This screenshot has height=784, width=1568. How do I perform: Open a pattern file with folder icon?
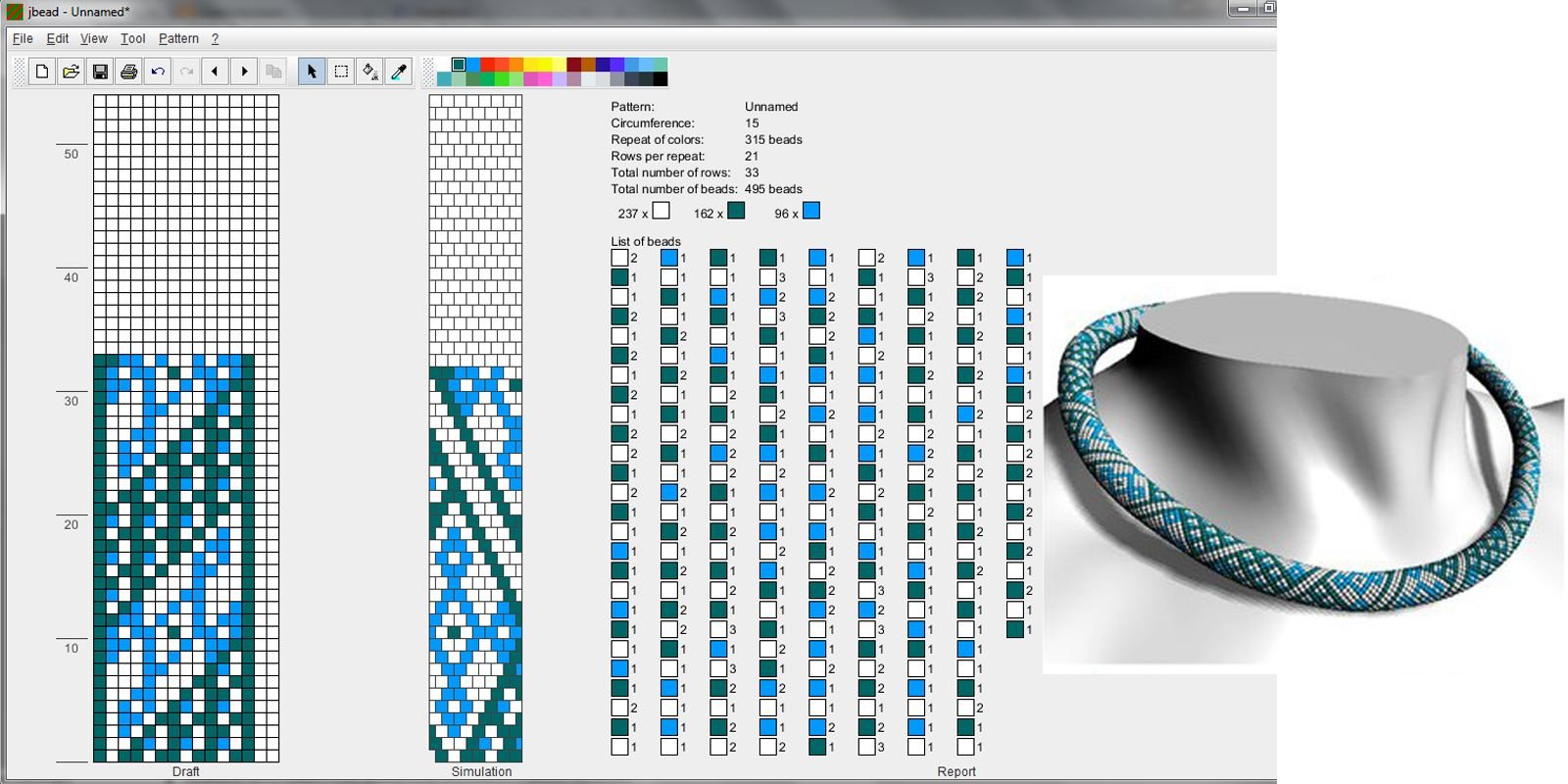tap(71, 72)
